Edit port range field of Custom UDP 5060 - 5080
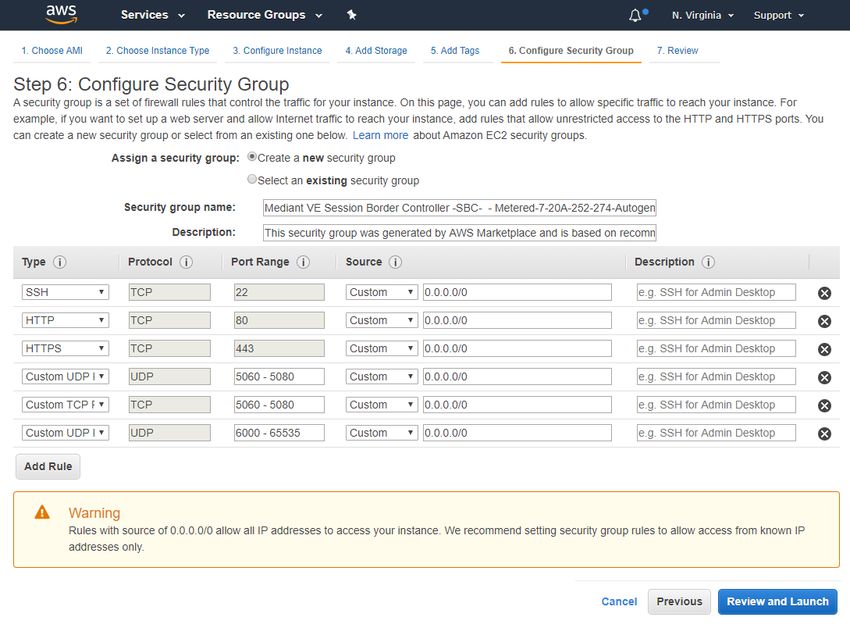The width and height of the screenshot is (850, 628). 279,377
